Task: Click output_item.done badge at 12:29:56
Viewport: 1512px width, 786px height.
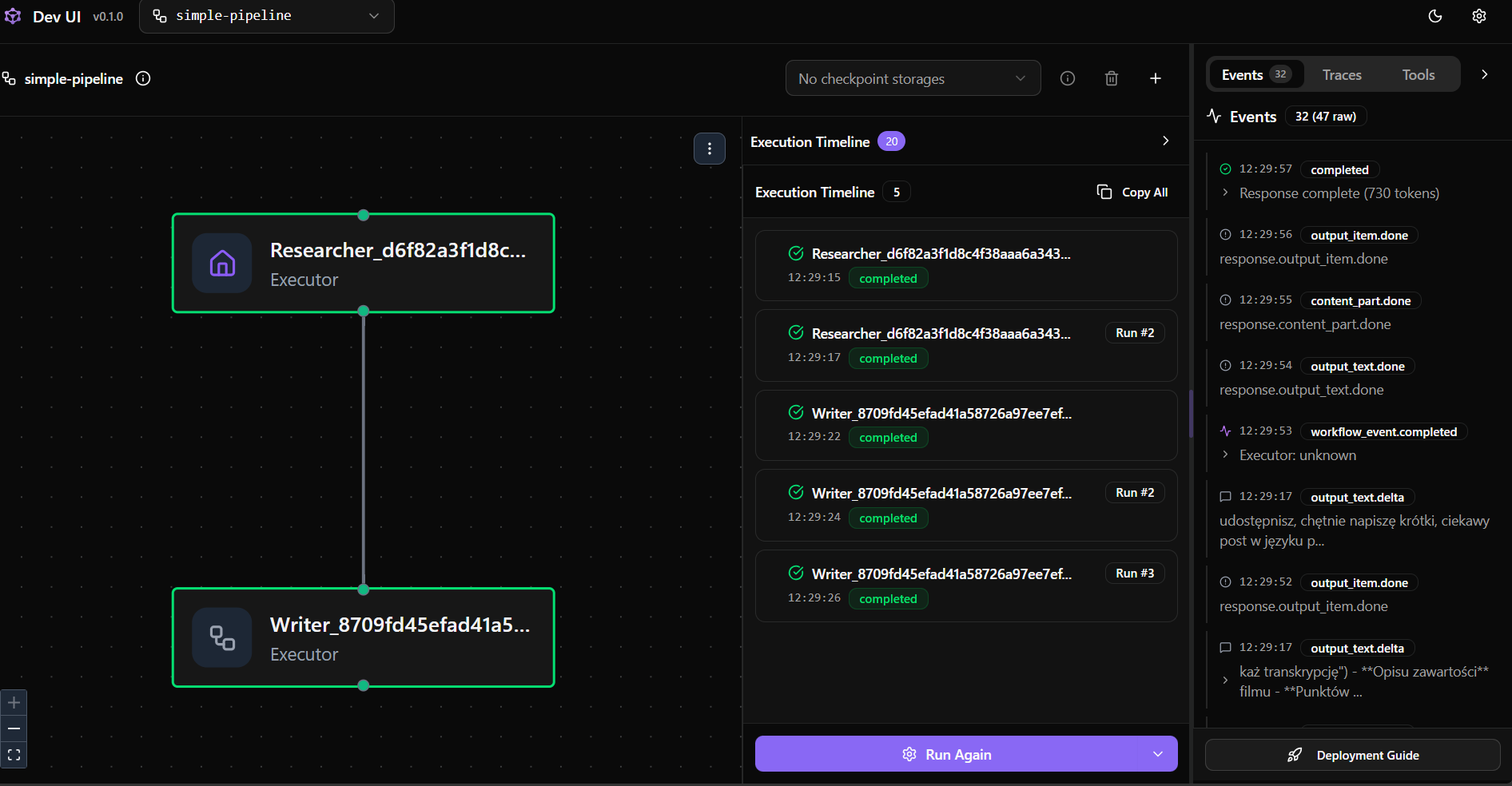Action: 1359,235
